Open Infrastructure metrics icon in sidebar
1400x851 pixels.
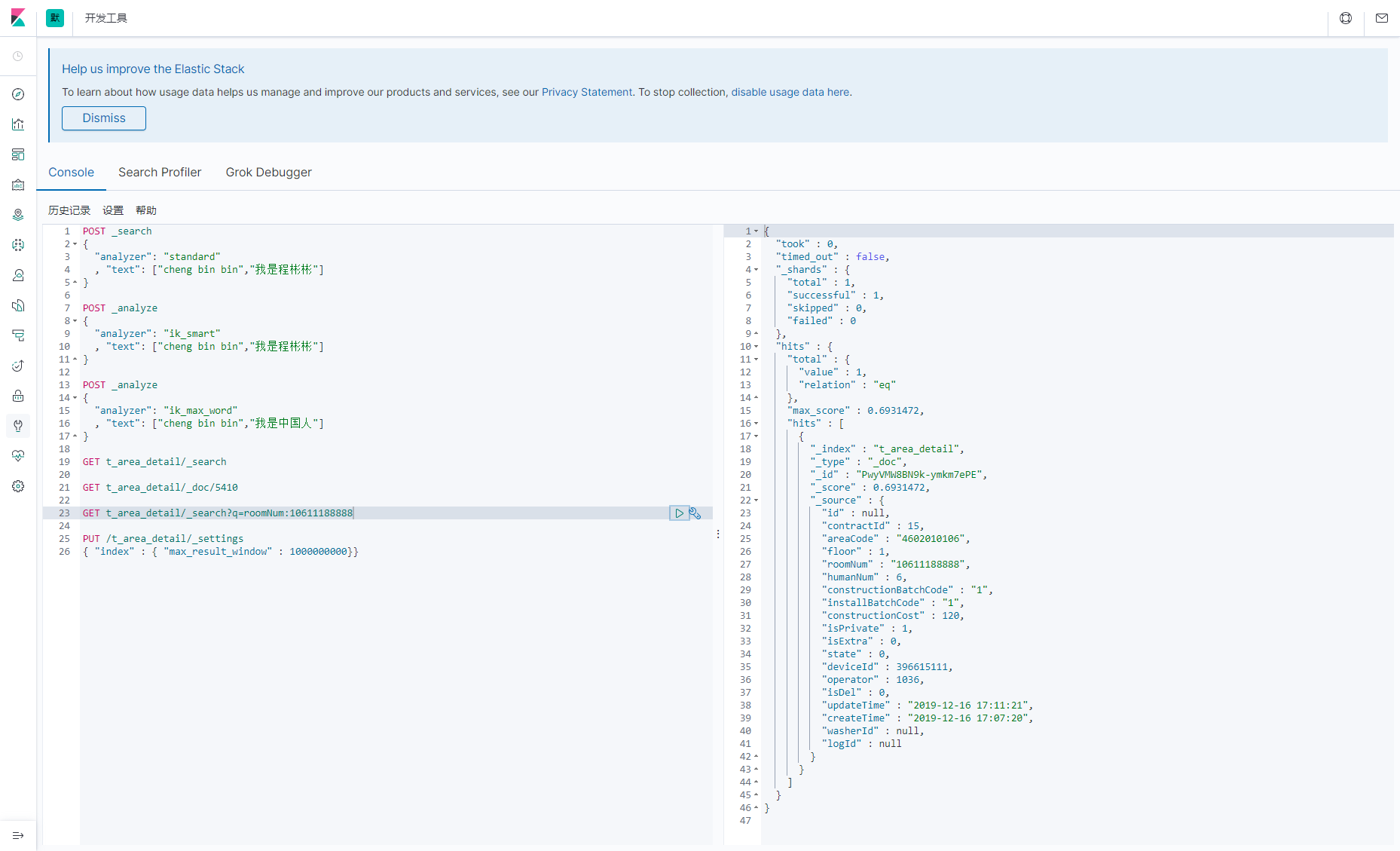pos(18,275)
